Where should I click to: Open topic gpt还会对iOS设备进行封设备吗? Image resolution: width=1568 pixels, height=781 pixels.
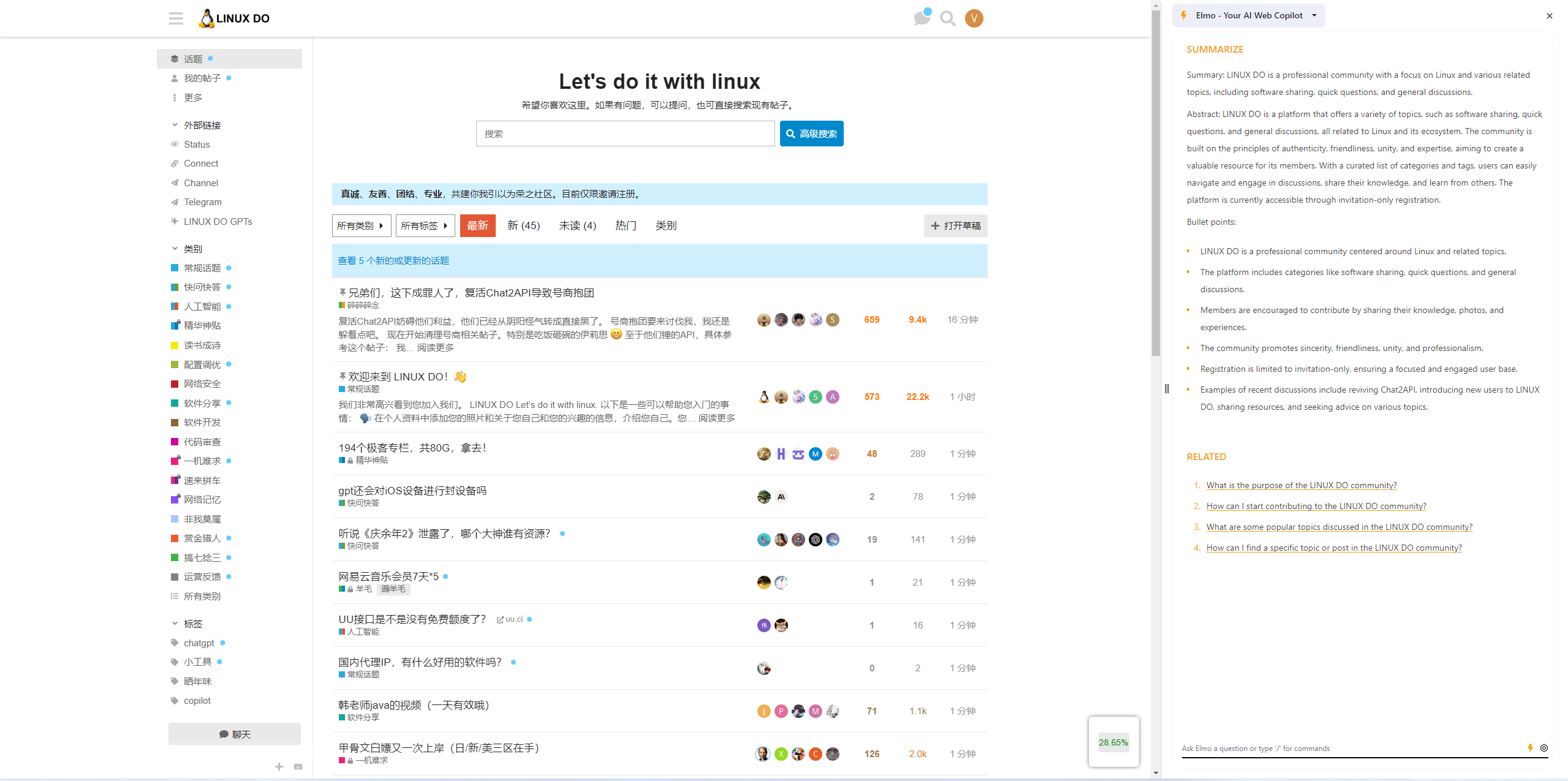(x=412, y=491)
